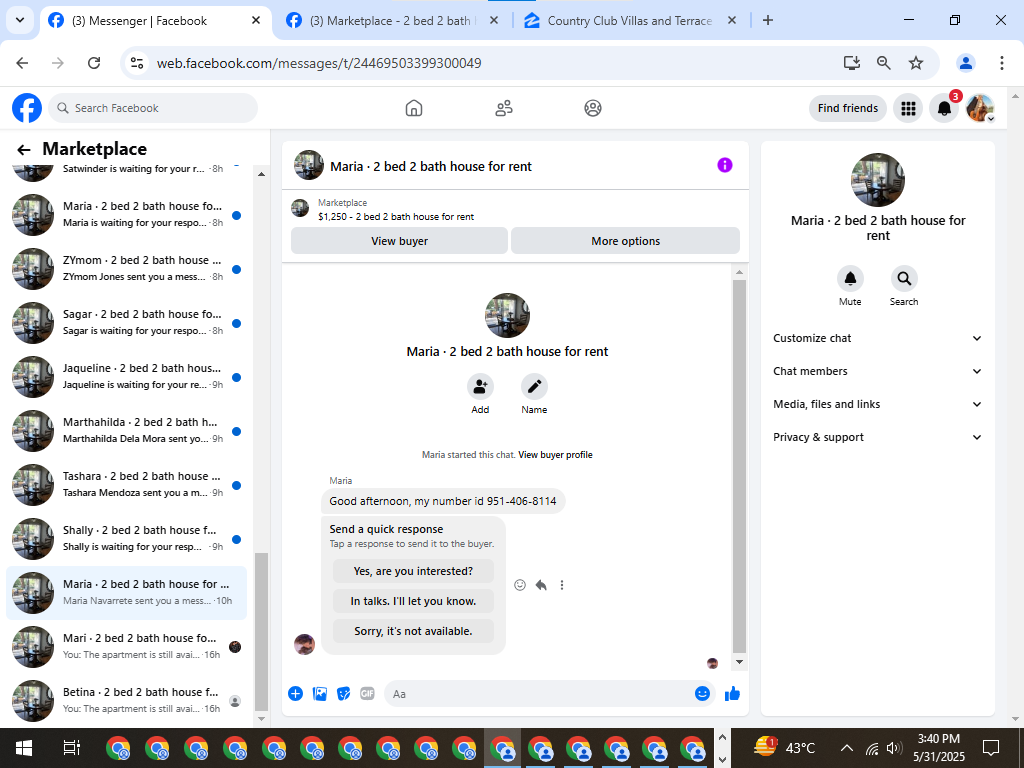Image resolution: width=1024 pixels, height=768 pixels.
Task: Reply to message using the arrow icon
Action: pyautogui.click(x=541, y=585)
